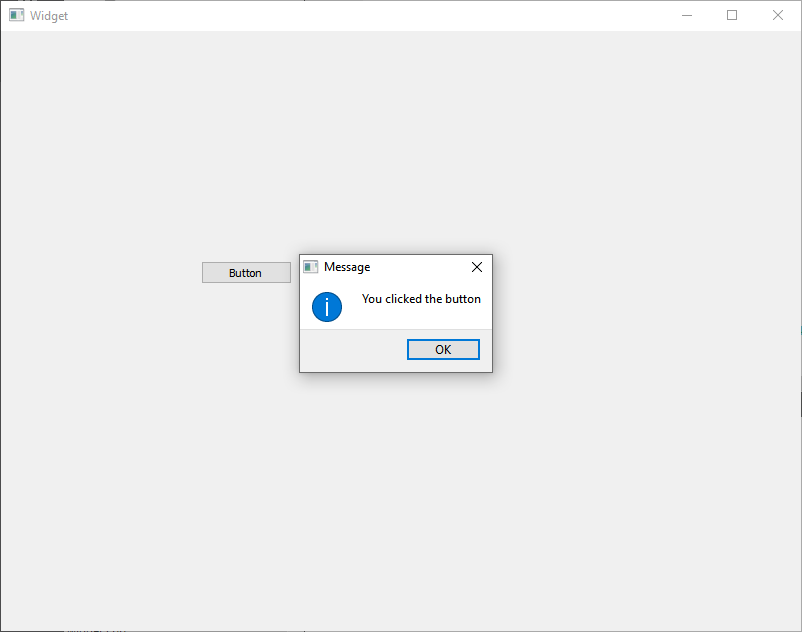Minimize the Widget window

pyautogui.click(x=687, y=16)
